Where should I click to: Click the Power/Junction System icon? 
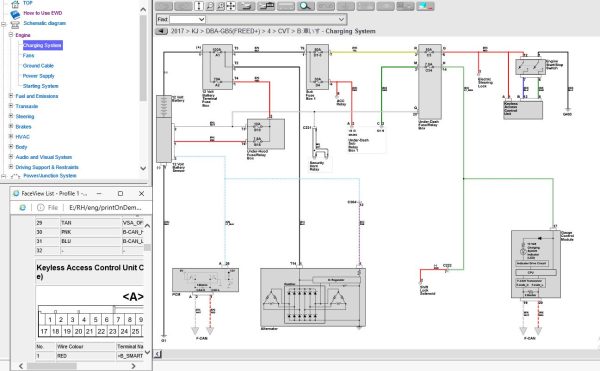[15, 176]
